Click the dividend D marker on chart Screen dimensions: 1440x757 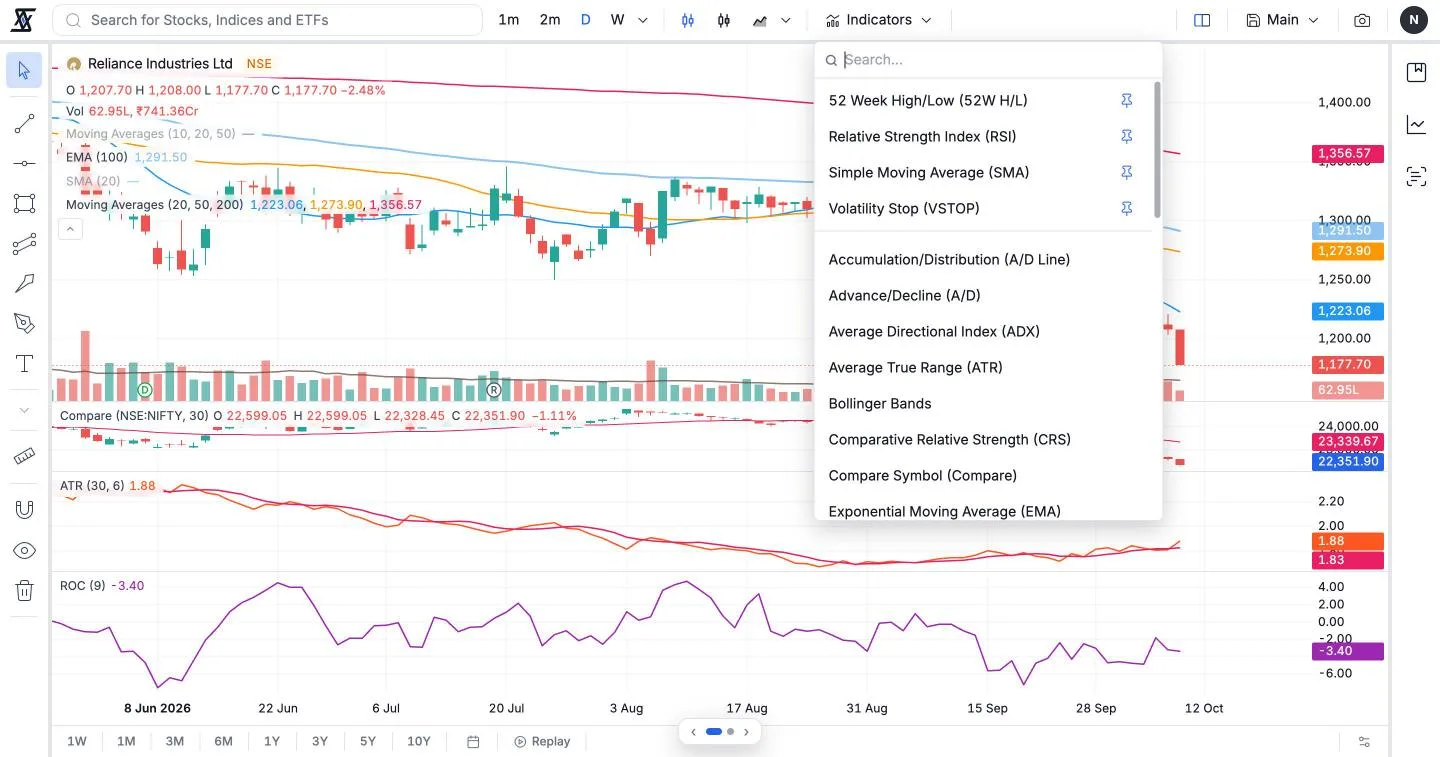(145, 389)
